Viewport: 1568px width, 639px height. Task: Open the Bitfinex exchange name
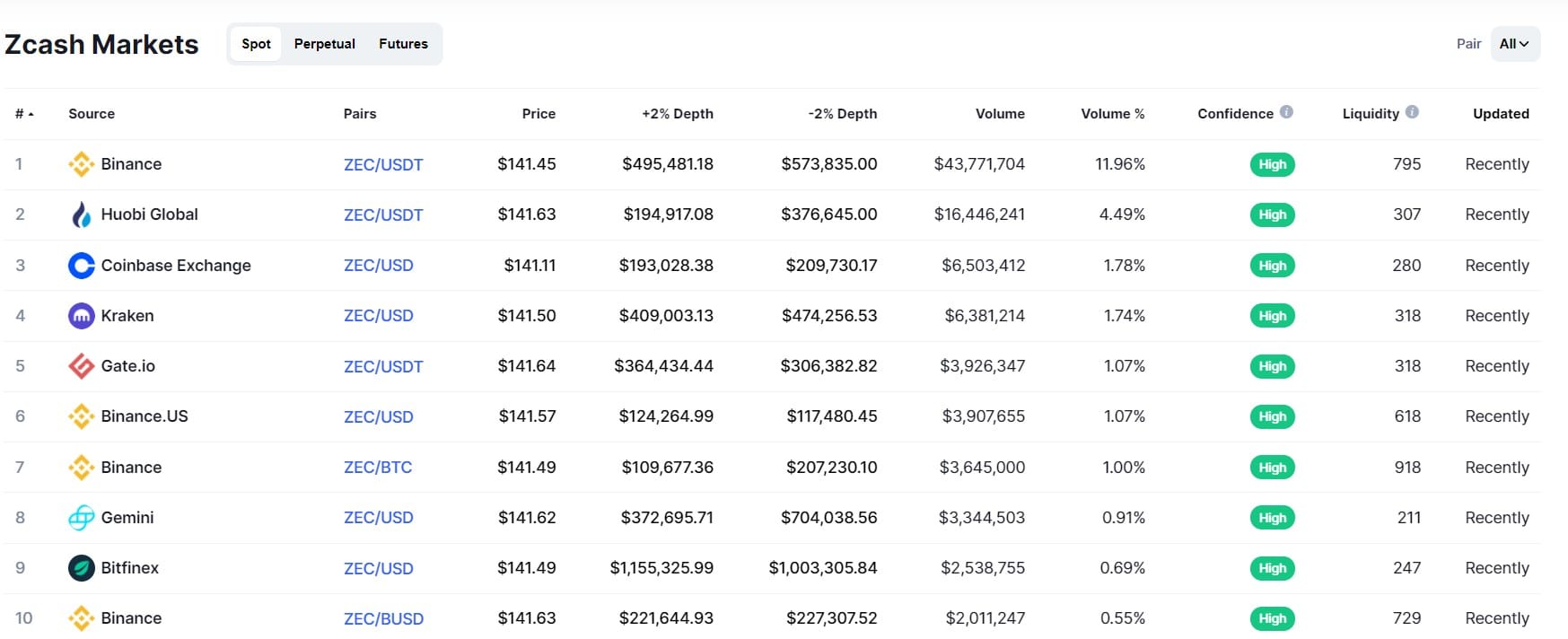[x=130, y=568]
